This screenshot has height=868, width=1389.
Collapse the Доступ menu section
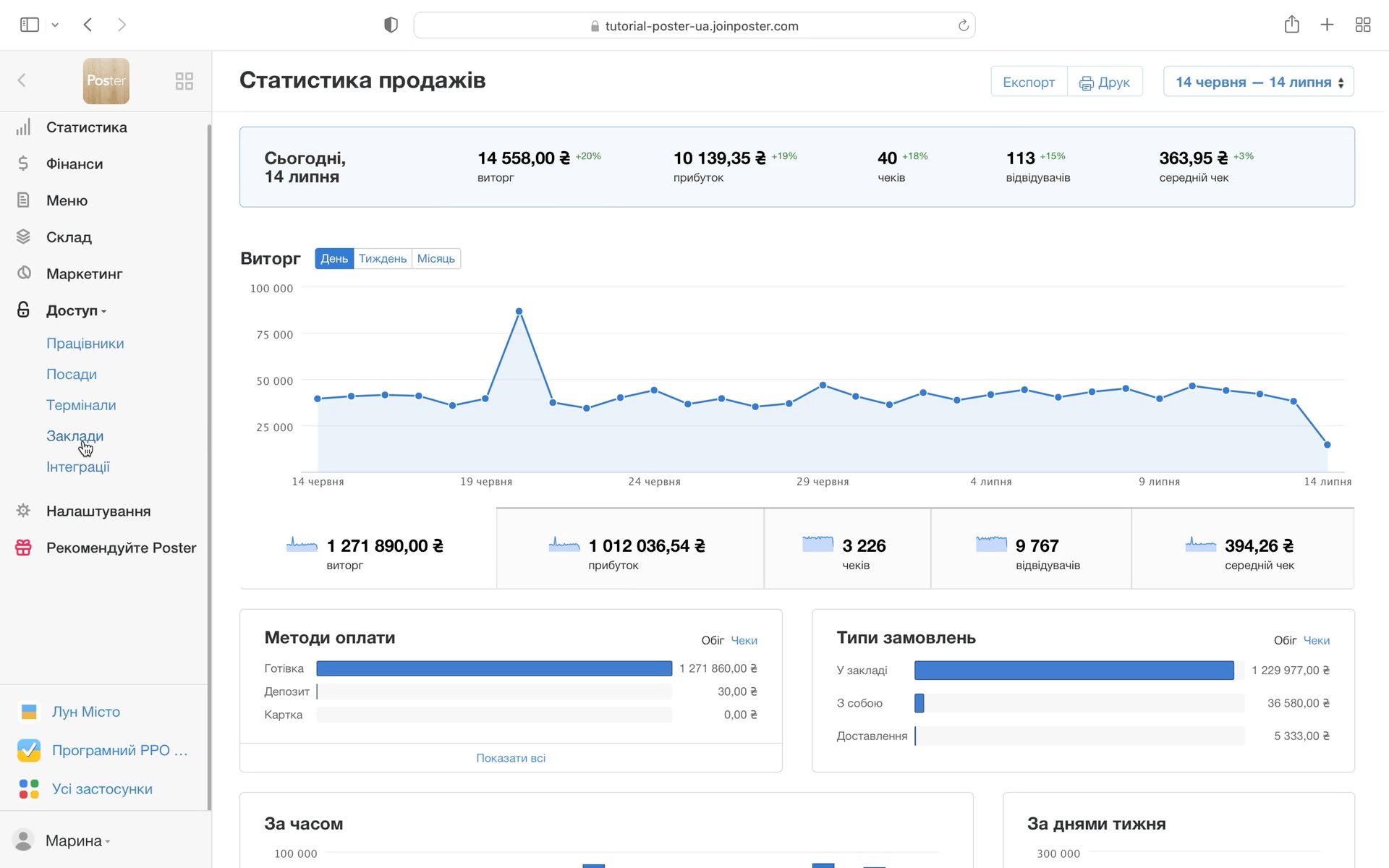coord(72,310)
